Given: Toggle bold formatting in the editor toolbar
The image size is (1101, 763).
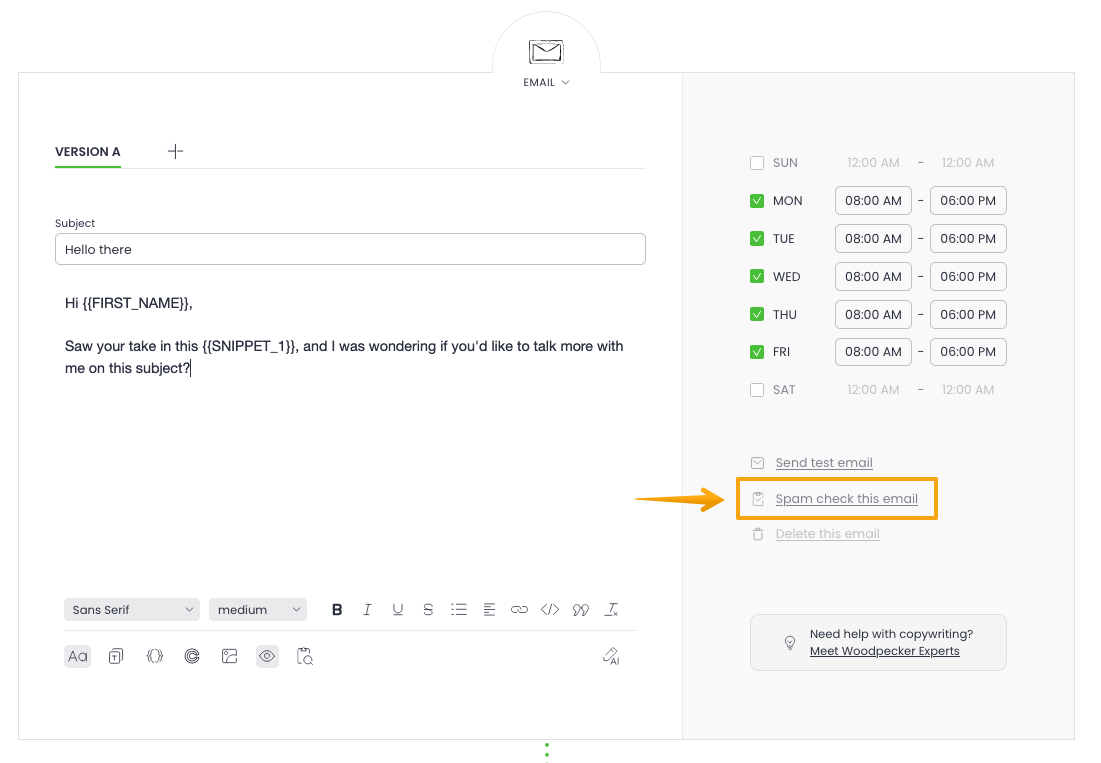Looking at the screenshot, I should coord(337,610).
